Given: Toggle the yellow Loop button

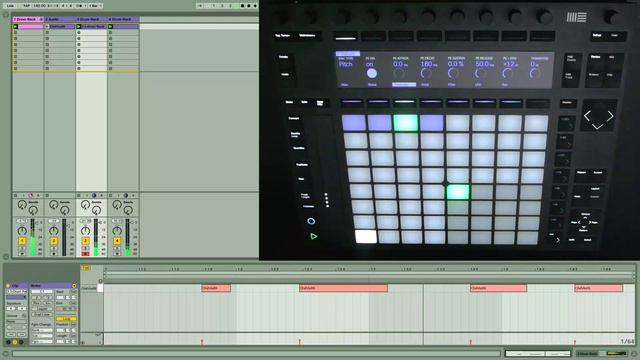Looking at the screenshot, I should (67, 319).
